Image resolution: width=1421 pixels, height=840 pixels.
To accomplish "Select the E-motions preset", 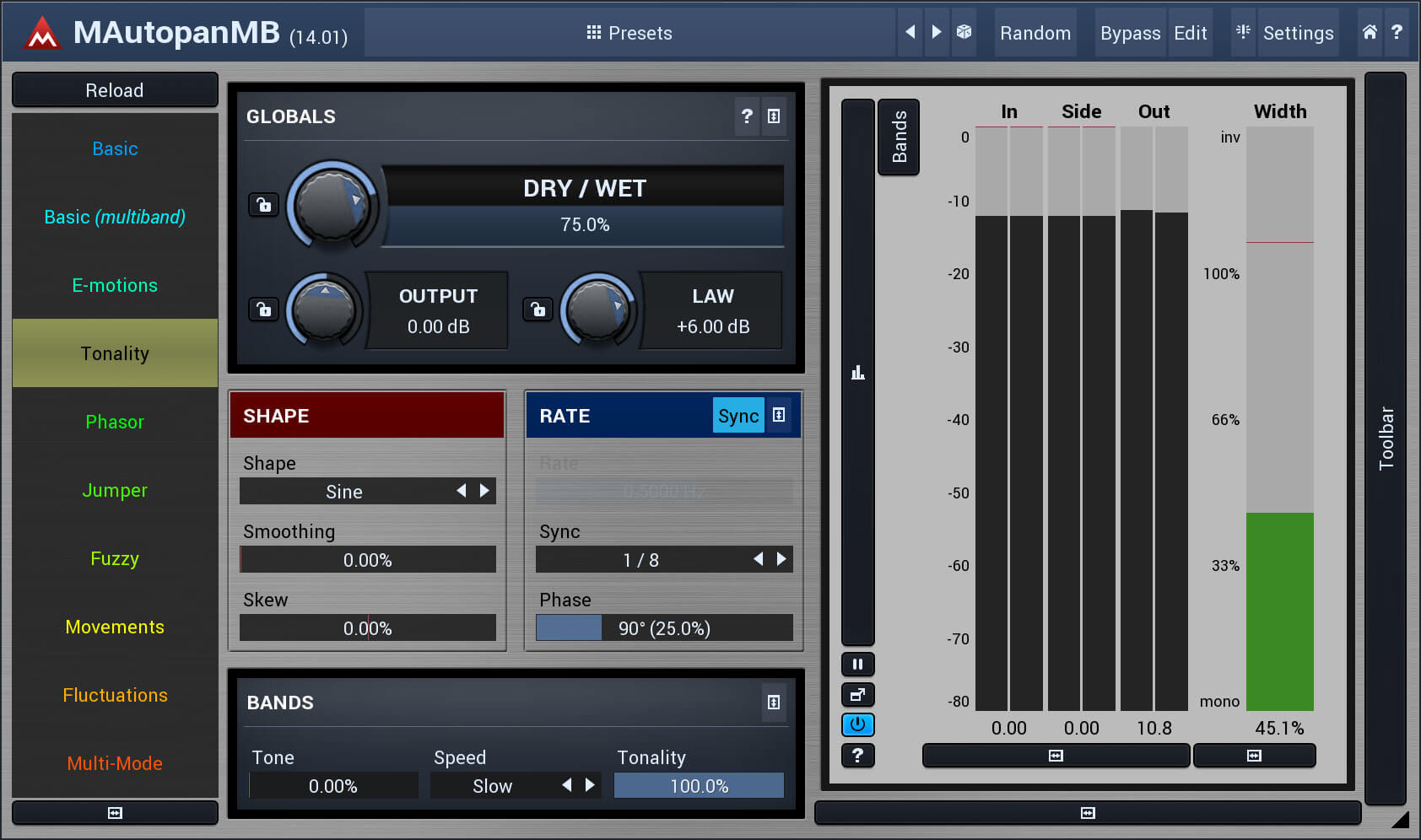I will [x=115, y=285].
